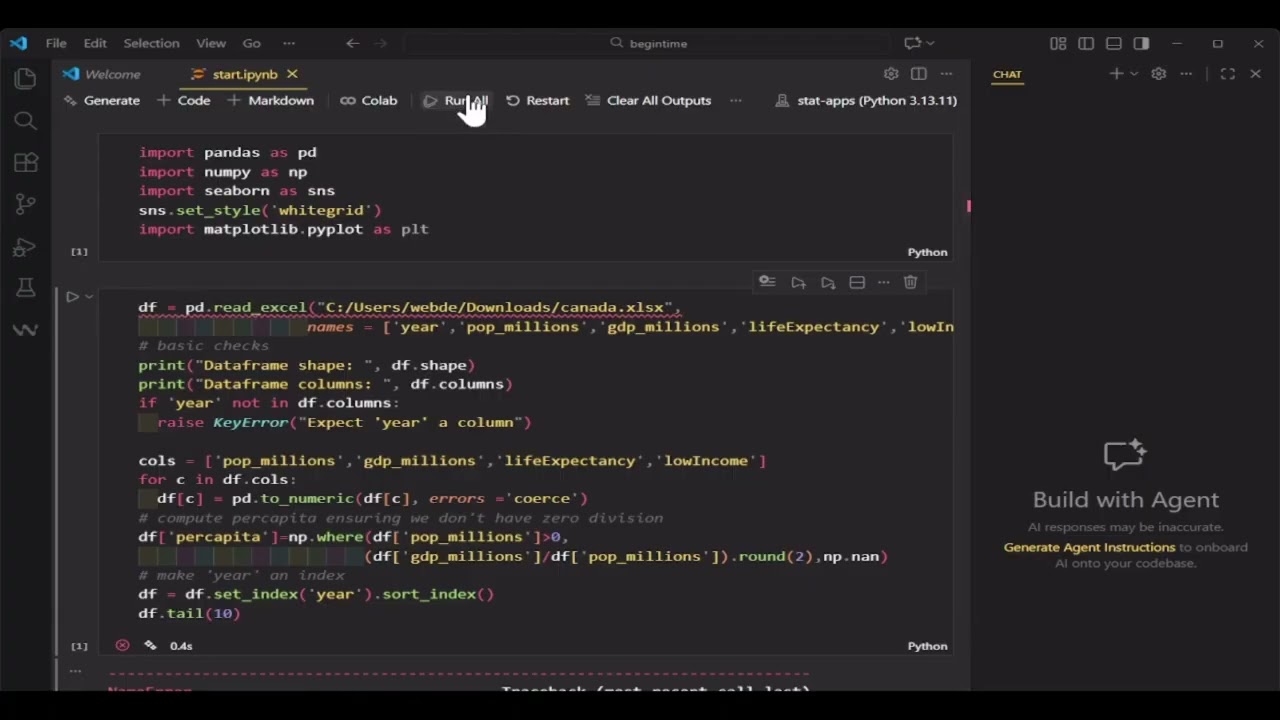Click the Colab button
1280x720 pixels.
click(x=368, y=101)
